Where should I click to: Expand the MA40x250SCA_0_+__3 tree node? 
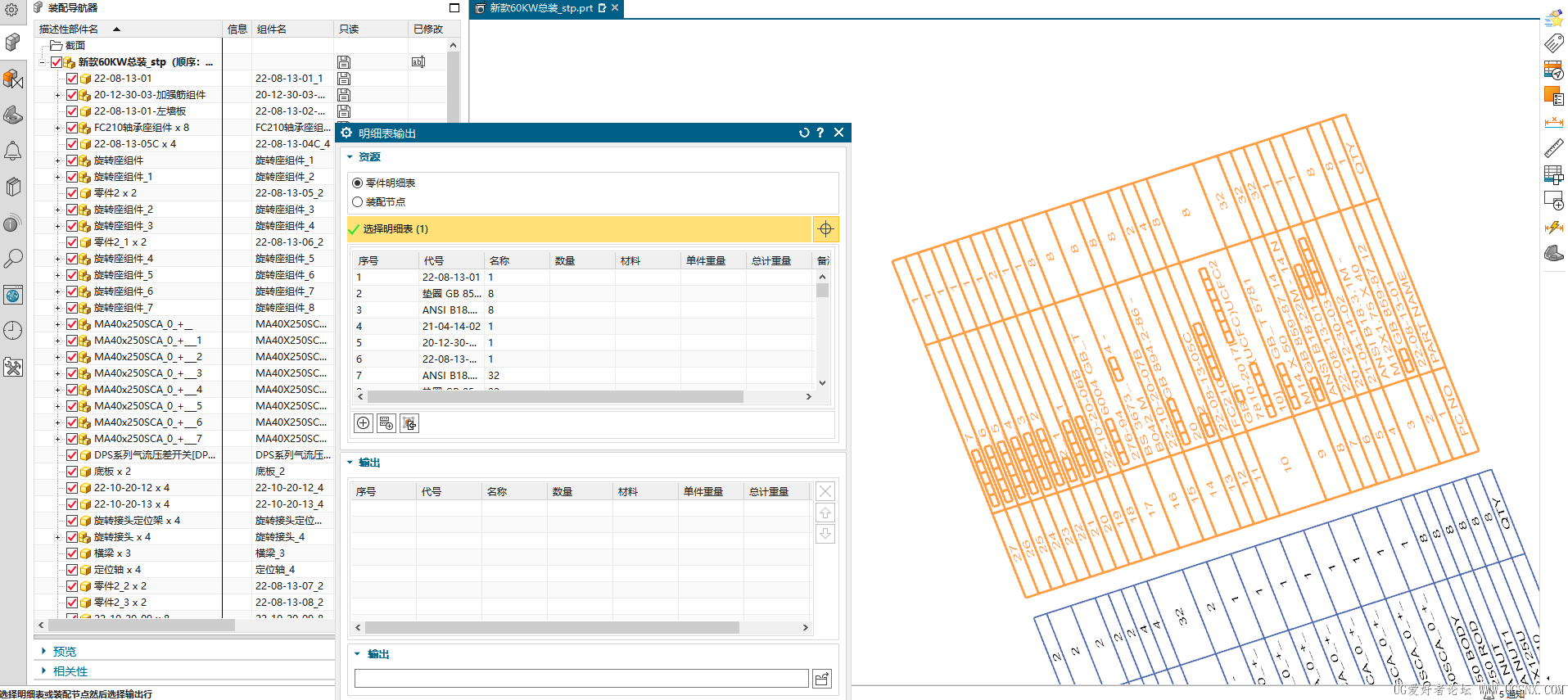[x=58, y=373]
